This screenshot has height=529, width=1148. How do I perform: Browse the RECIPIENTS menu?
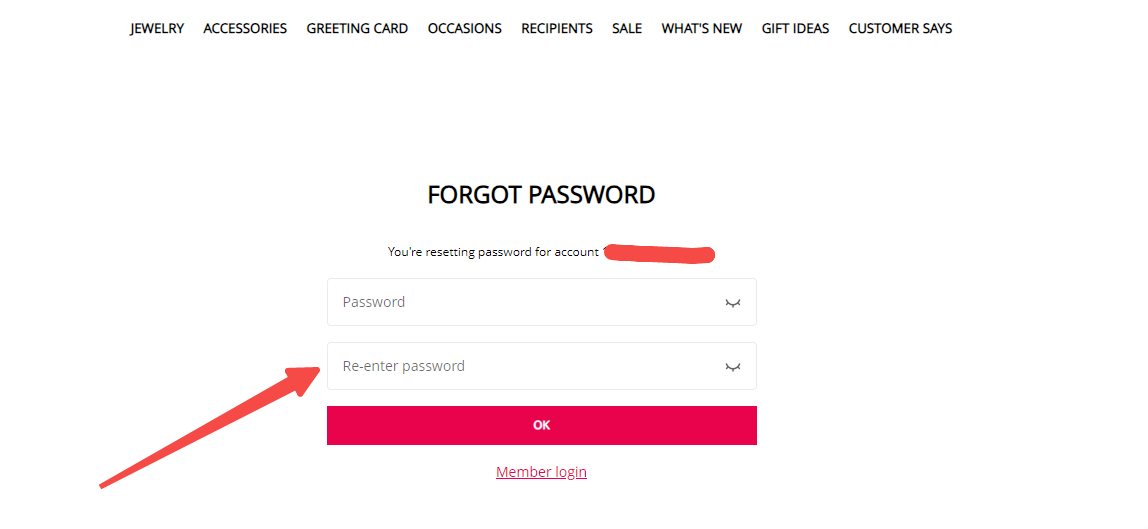[x=557, y=28]
